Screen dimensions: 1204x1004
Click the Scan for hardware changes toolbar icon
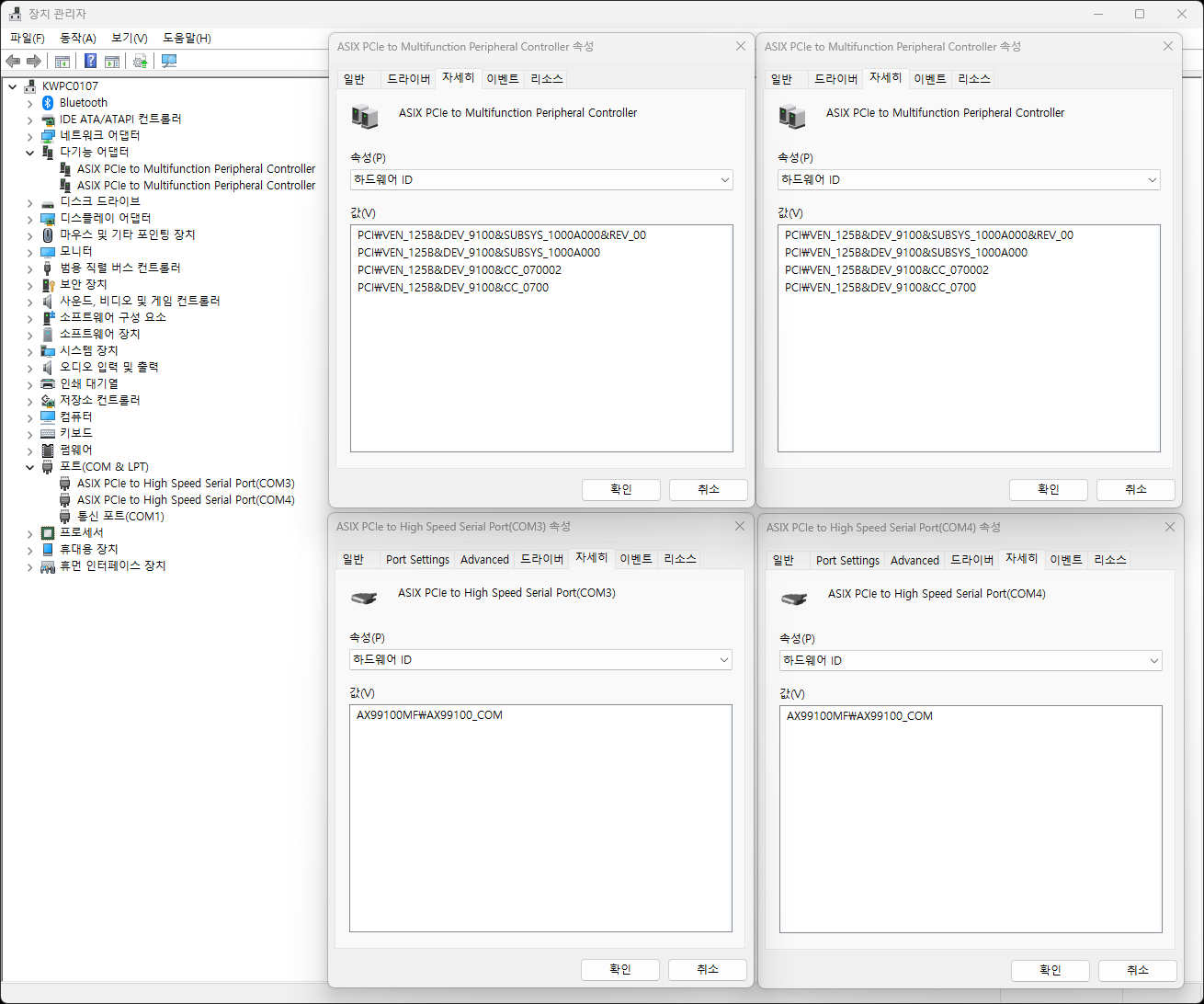coord(169,62)
